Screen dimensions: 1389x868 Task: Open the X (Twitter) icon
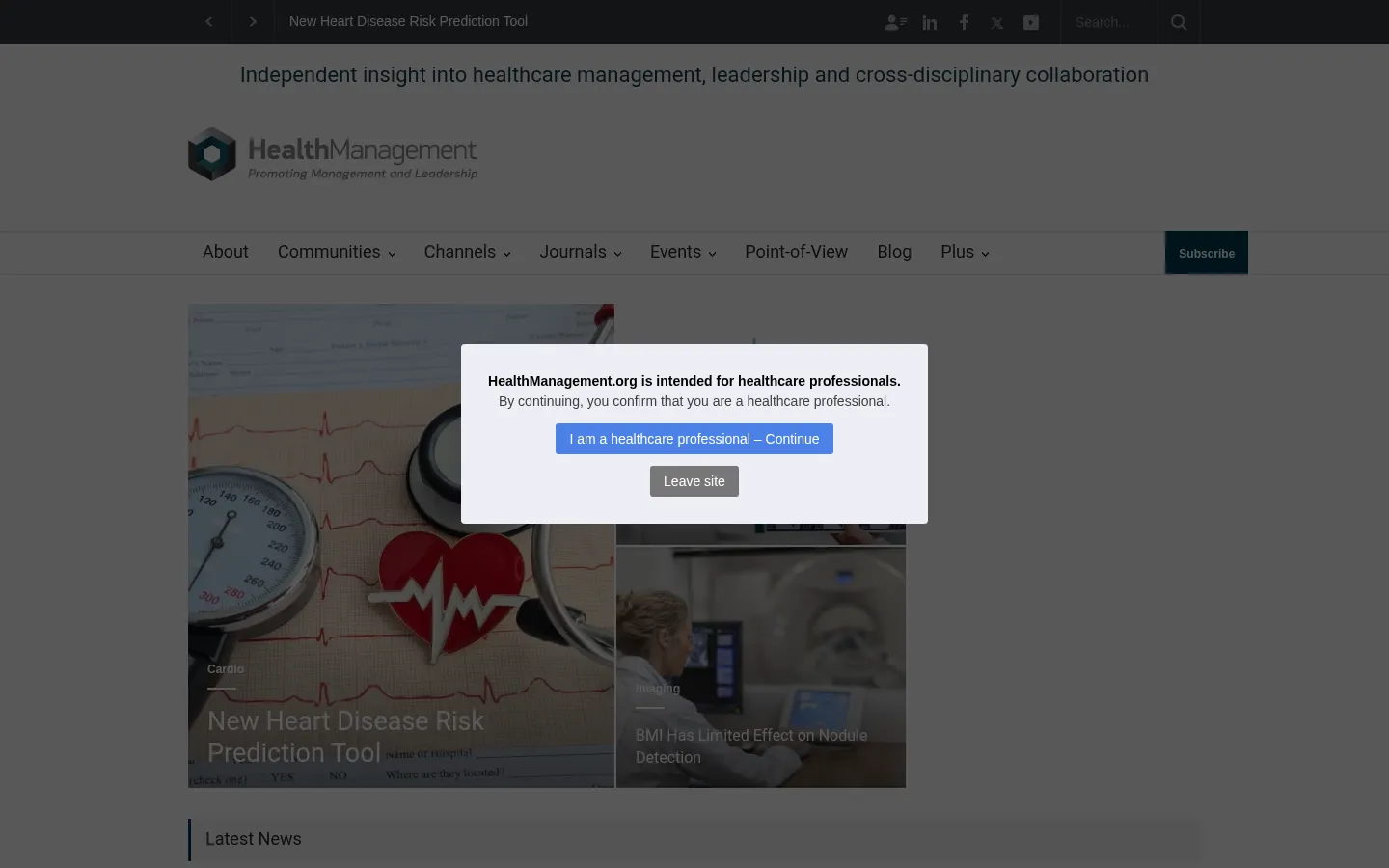(x=997, y=23)
